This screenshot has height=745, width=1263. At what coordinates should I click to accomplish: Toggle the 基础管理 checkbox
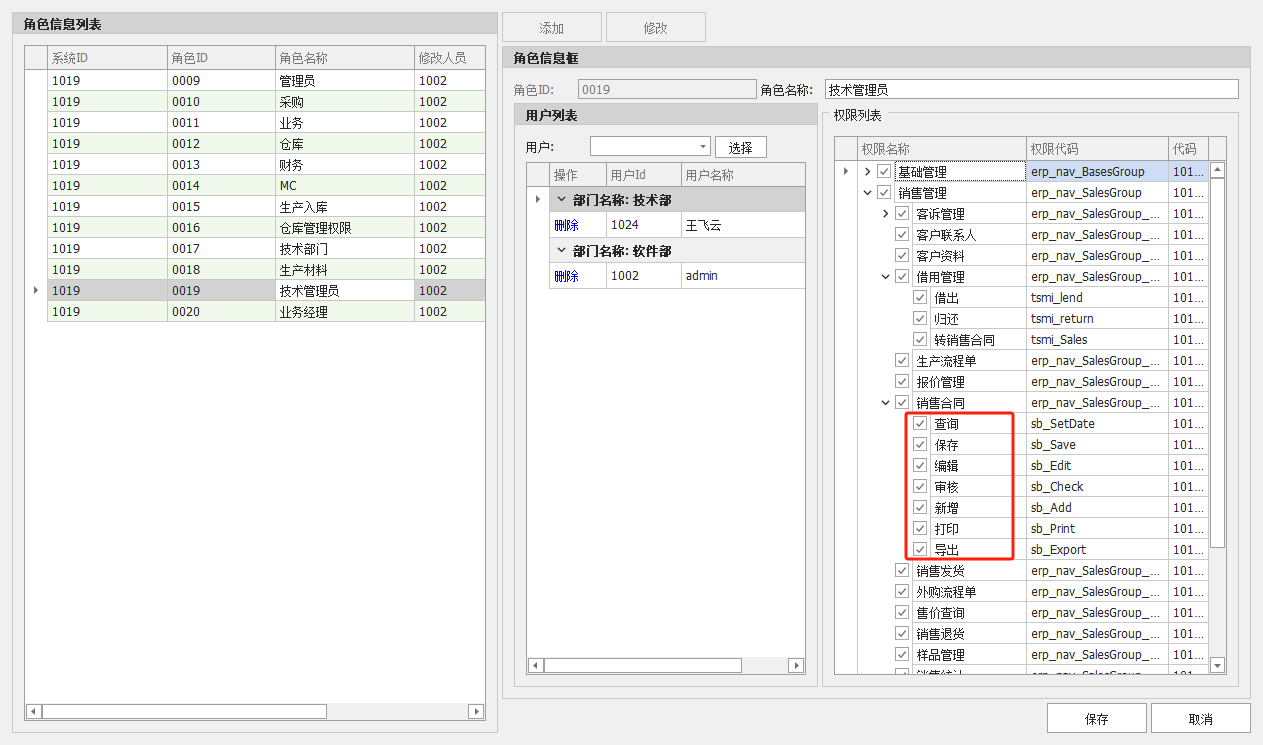[x=884, y=172]
